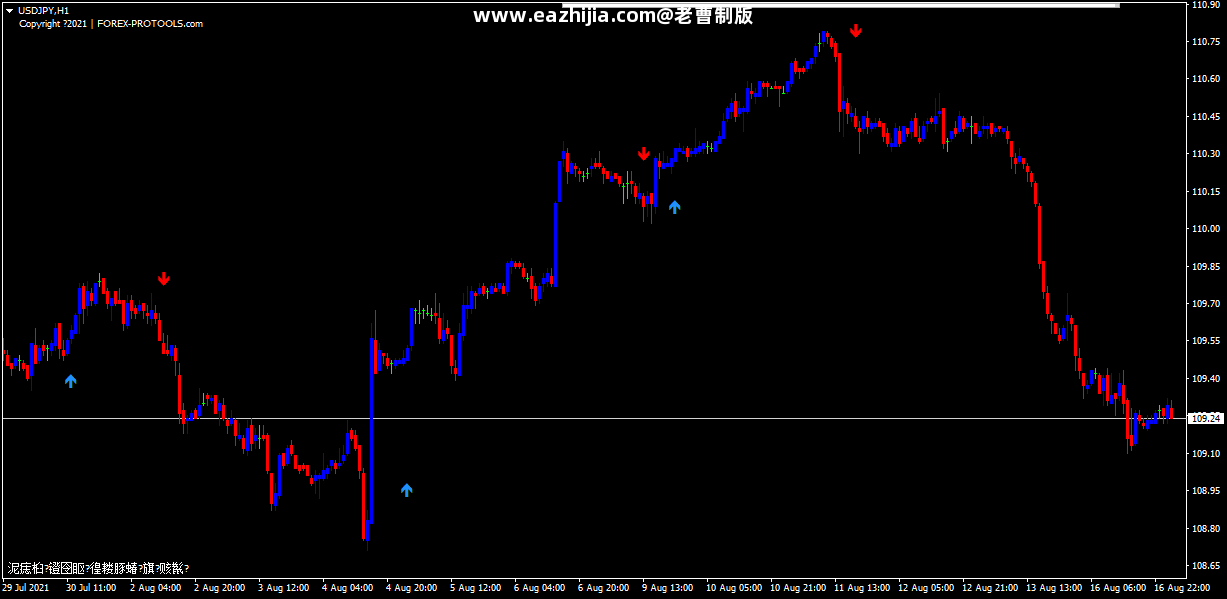Click the triangle icon beside USDJPY,H1
The width and height of the screenshot is (1227, 599).
click(9, 10)
